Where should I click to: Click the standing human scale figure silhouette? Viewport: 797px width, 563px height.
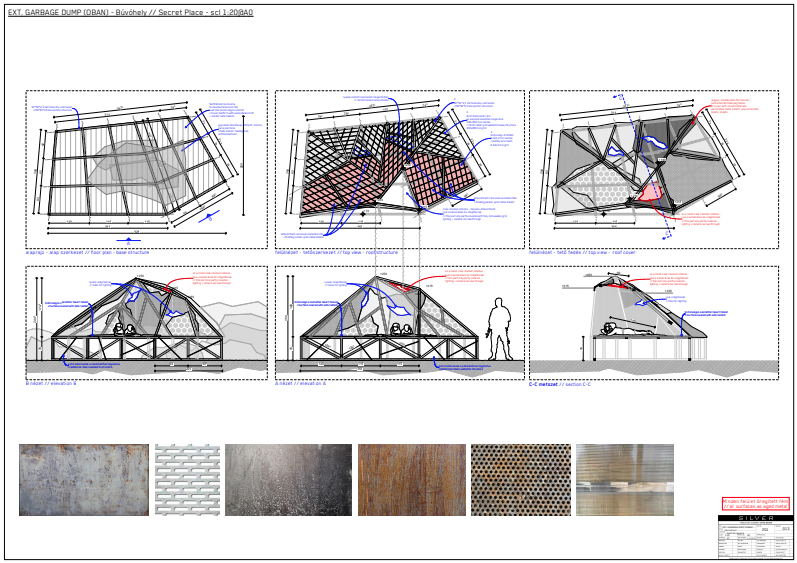point(499,329)
